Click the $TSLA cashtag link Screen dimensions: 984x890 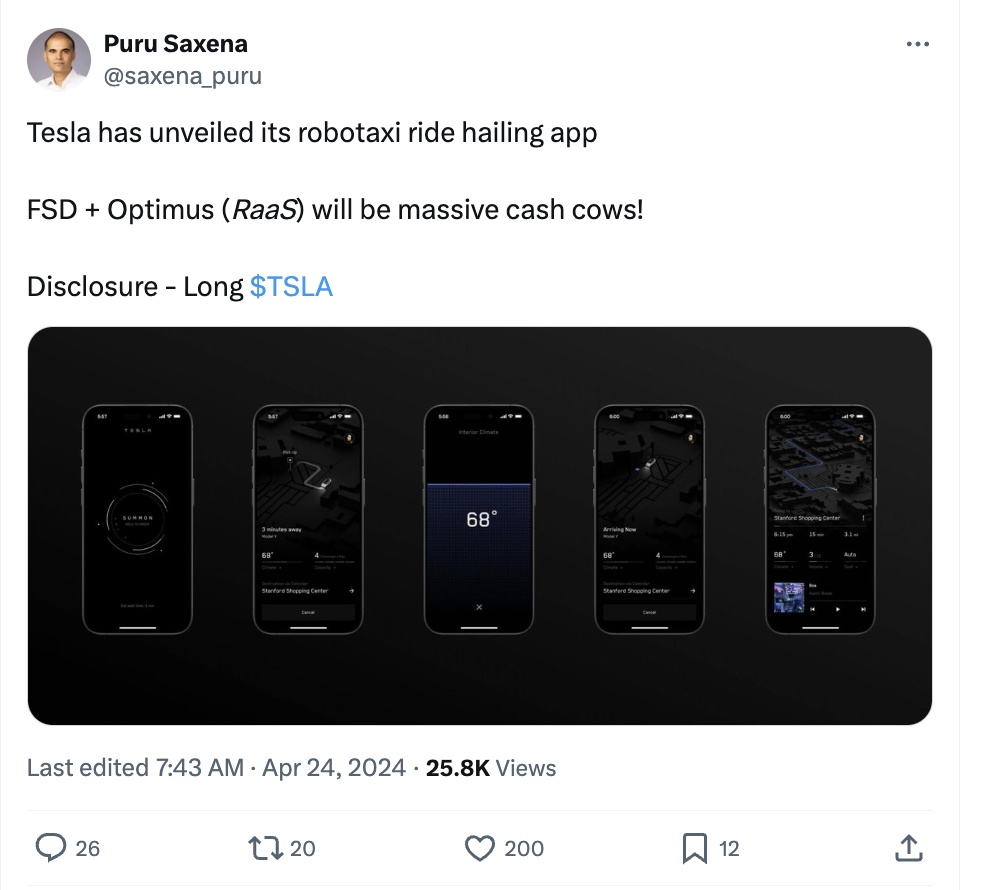[291, 287]
